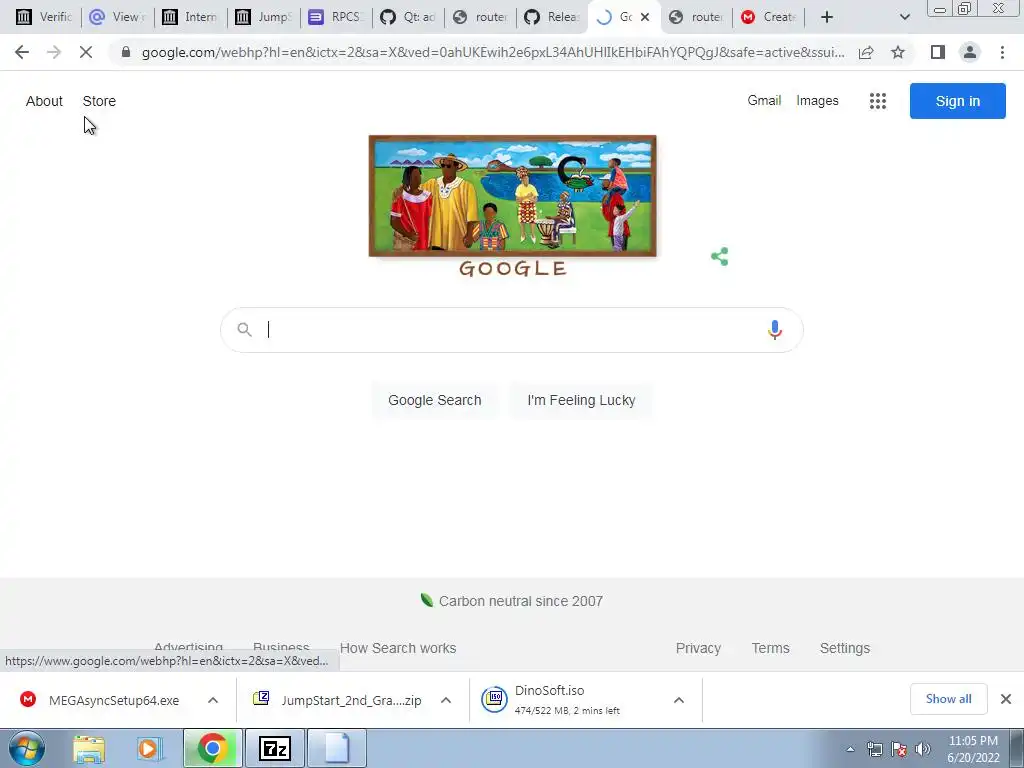1024x768 pixels.
Task: Open the volume control in the tray
Action: pyautogui.click(x=922, y=749)
